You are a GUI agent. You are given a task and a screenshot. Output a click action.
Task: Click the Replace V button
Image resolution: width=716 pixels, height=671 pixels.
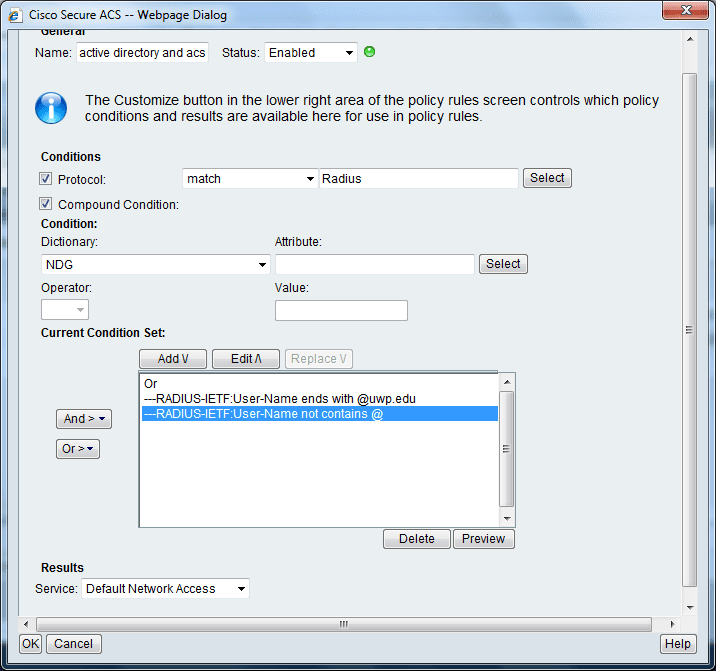(x=319, y=359)
